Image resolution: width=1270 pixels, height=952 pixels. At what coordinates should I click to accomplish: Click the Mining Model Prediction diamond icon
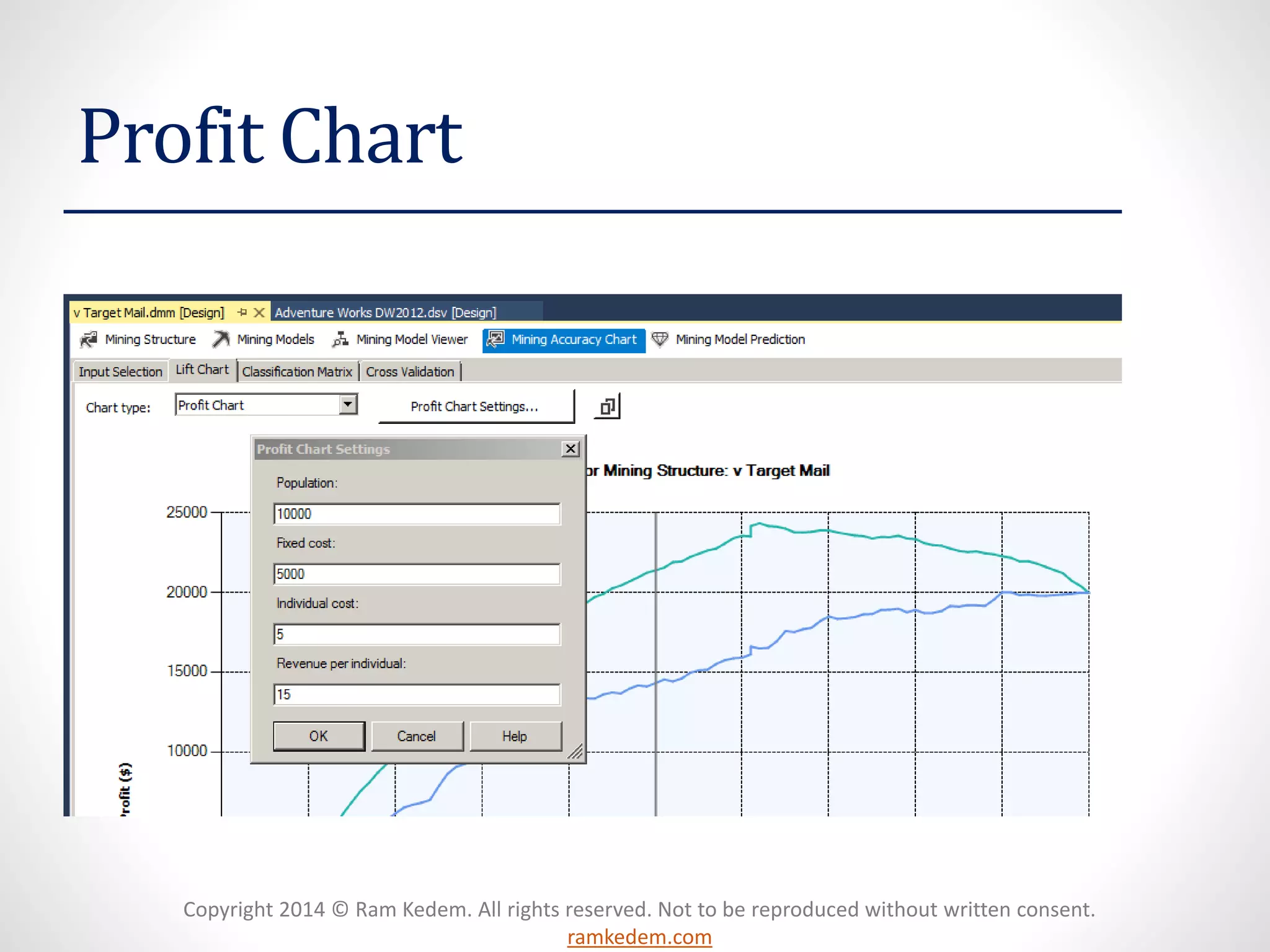(660, 339)
